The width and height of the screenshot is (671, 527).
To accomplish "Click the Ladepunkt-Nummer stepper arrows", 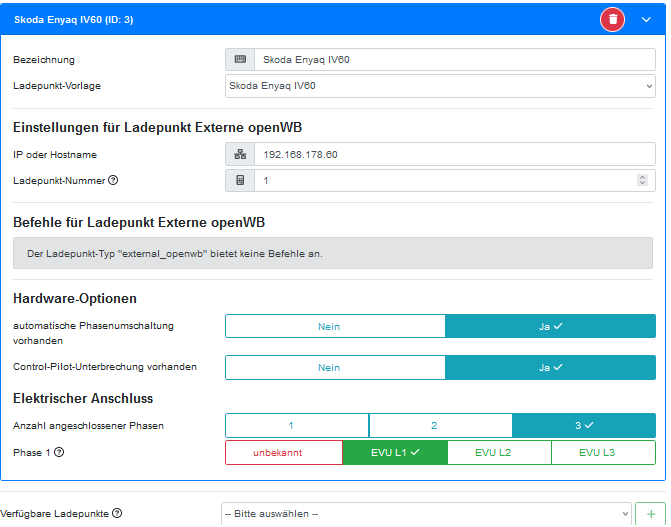I will 642,181.
